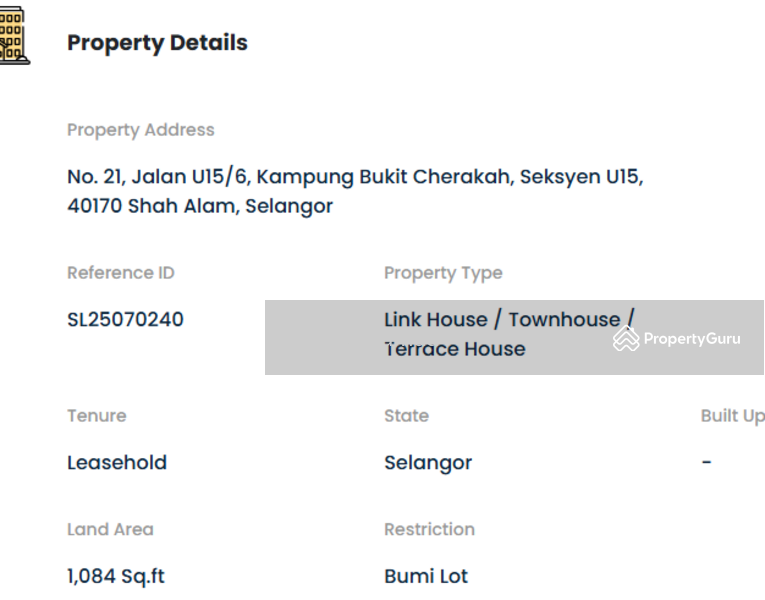
Task: Click the State field label
Action: [406, 416]
